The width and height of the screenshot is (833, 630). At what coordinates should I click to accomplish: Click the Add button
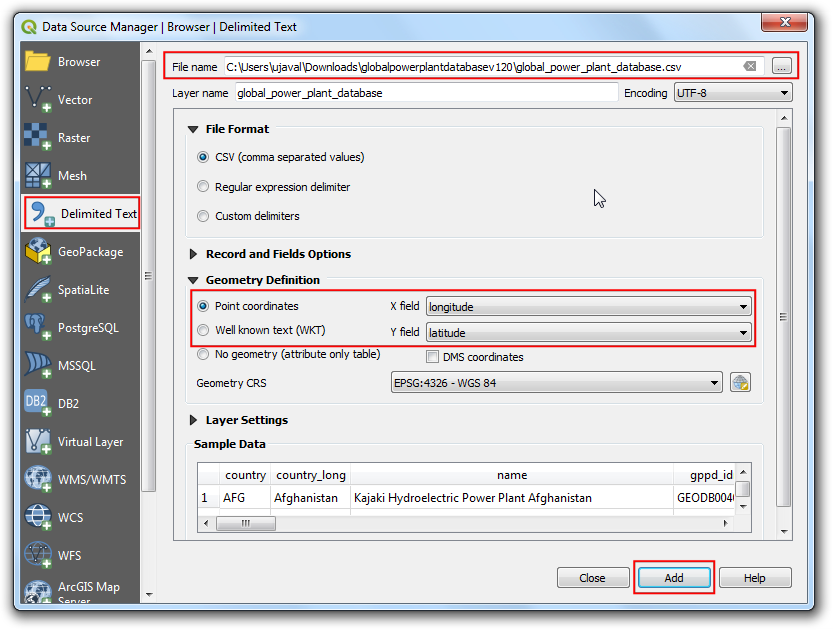tap(674, 578)
